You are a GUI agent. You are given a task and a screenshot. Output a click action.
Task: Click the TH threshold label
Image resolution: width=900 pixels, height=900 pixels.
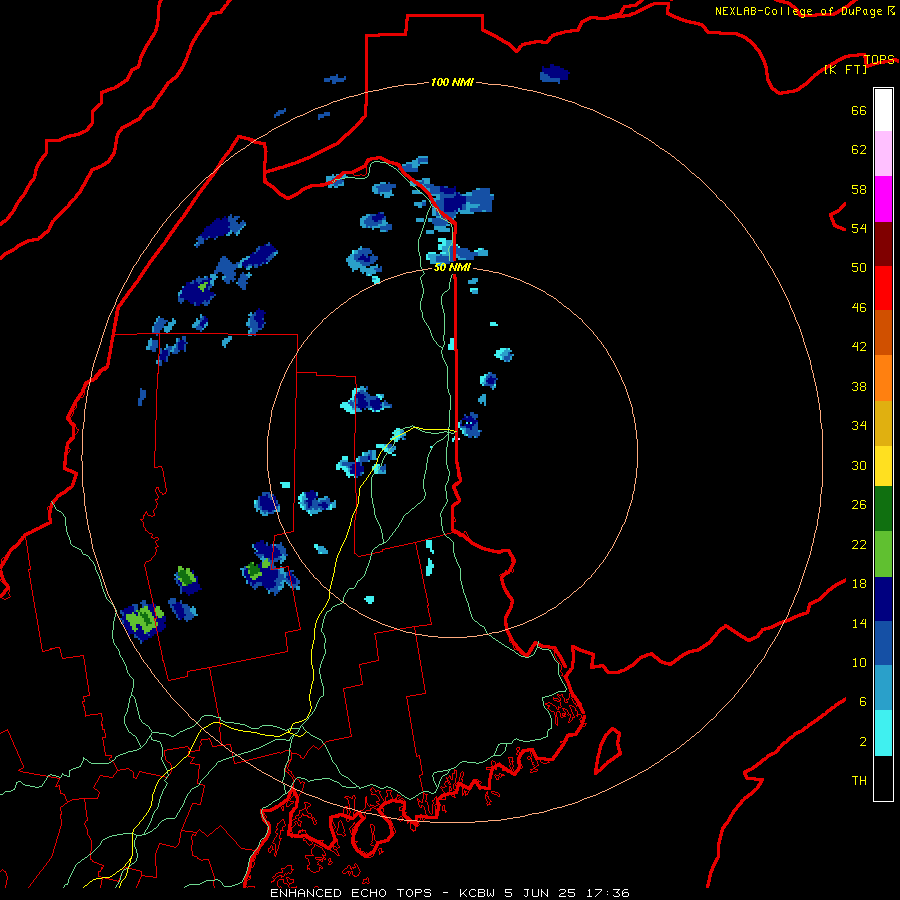859,781
